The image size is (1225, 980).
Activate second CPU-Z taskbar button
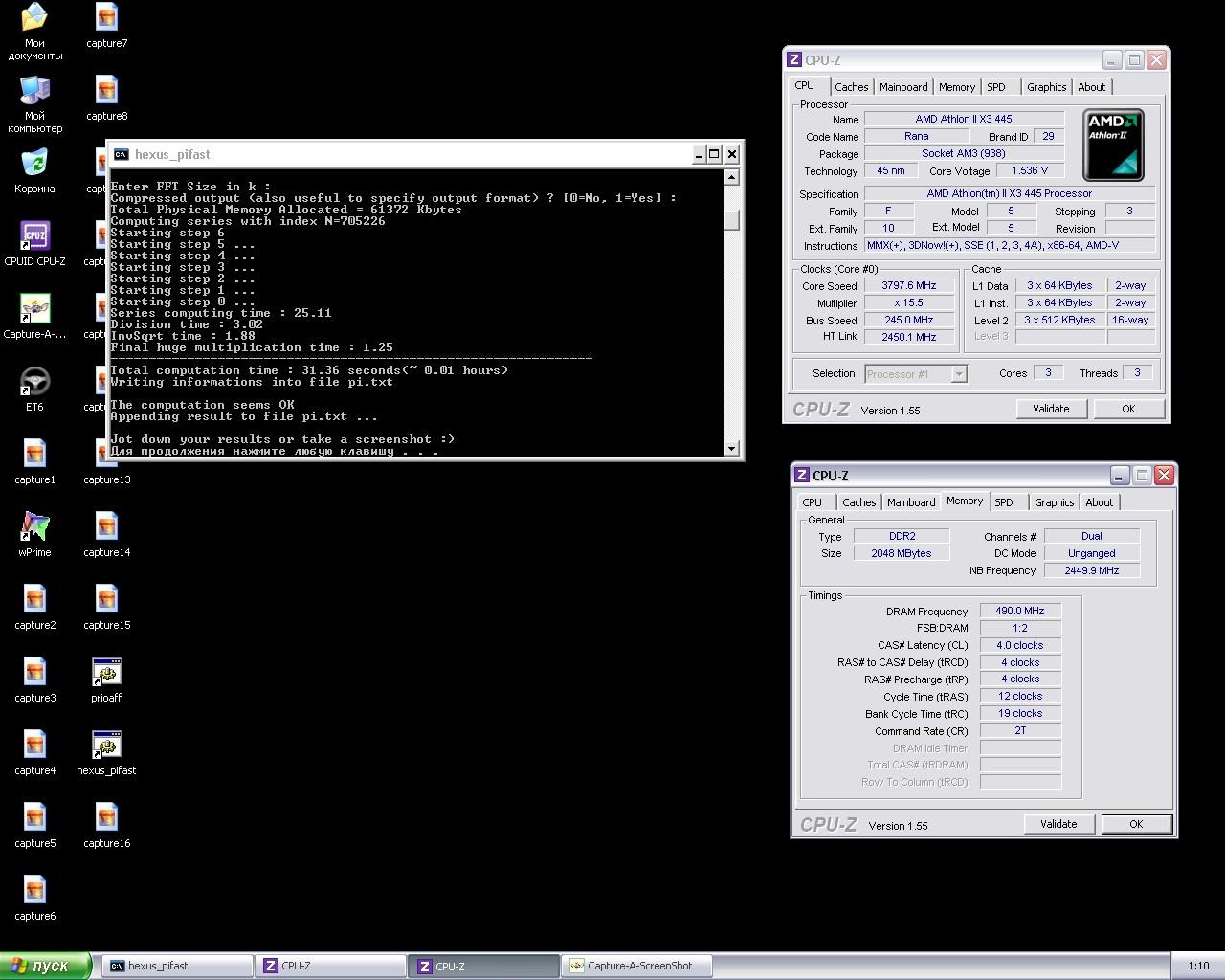[x=482, y=966]
